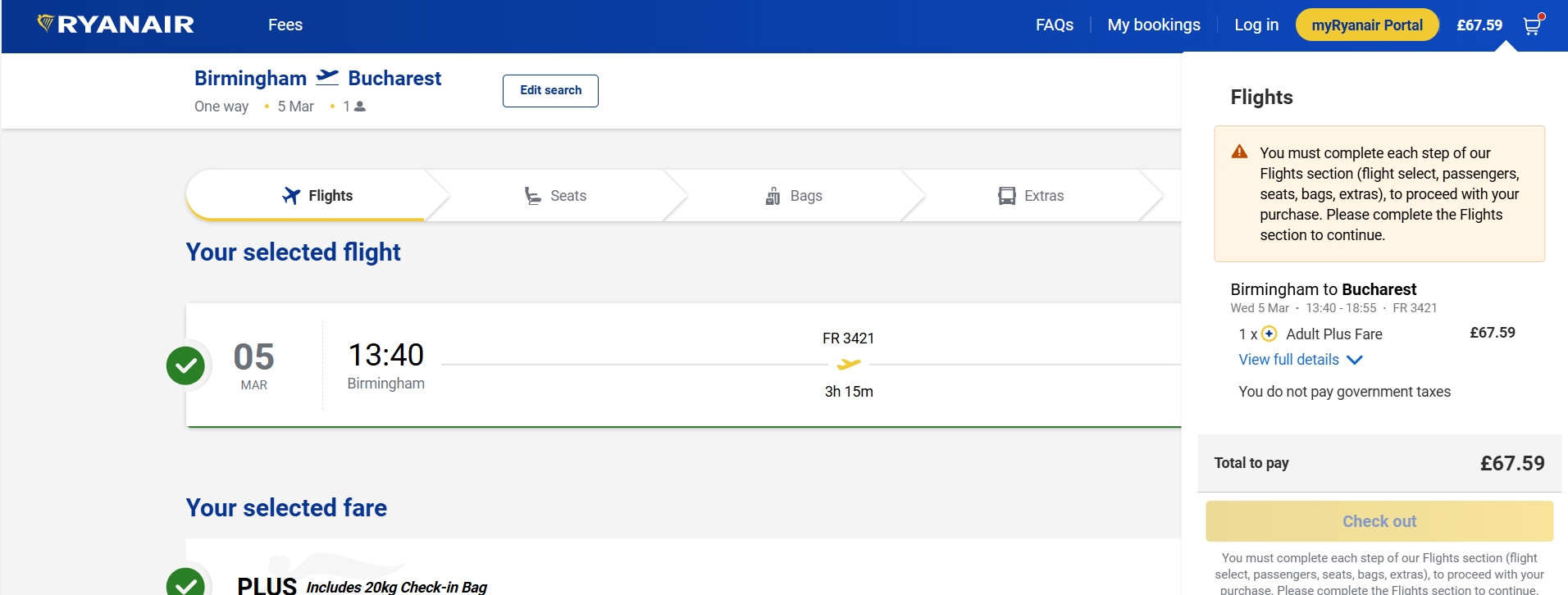Click the Extras step icon

coord(1007,196)
